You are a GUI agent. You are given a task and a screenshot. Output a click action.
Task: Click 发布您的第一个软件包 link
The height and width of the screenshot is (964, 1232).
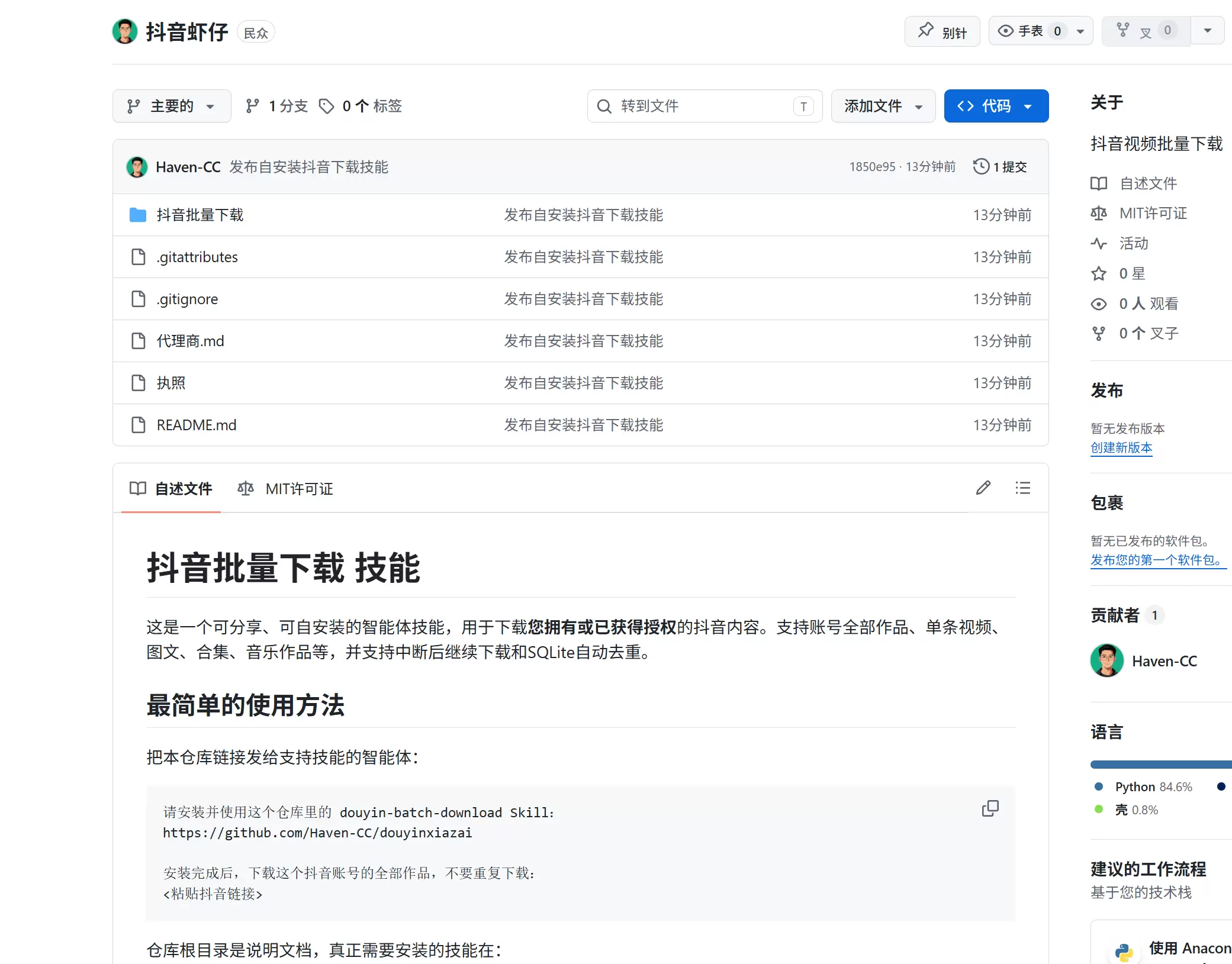click(x=1159, y=560)
